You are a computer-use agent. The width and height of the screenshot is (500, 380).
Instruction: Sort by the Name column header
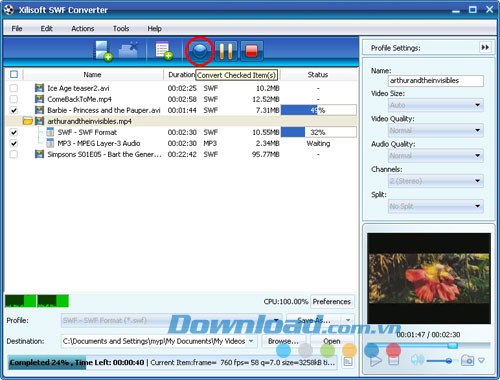92,74
